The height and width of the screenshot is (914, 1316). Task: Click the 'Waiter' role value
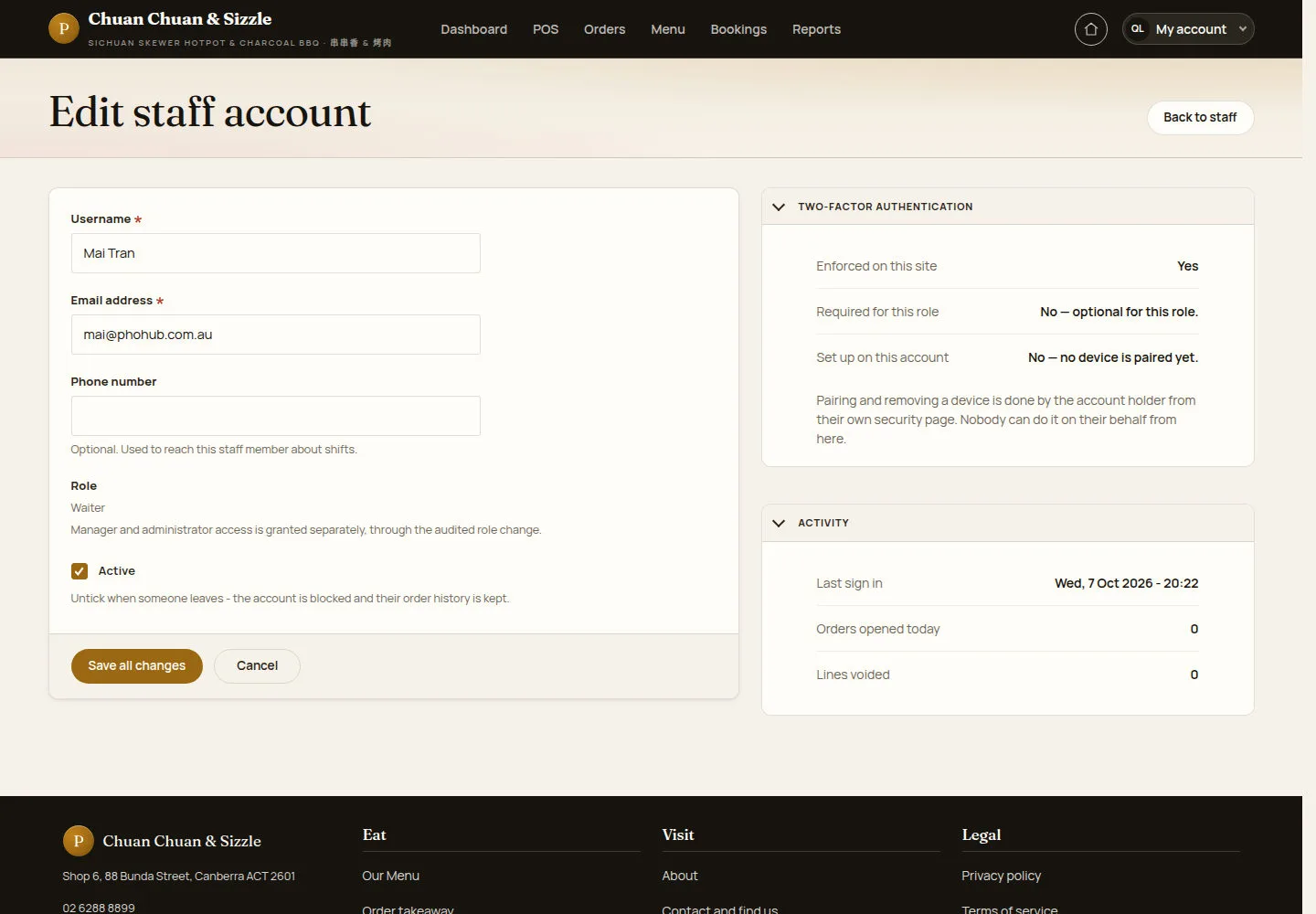click(x=88, y=508)
